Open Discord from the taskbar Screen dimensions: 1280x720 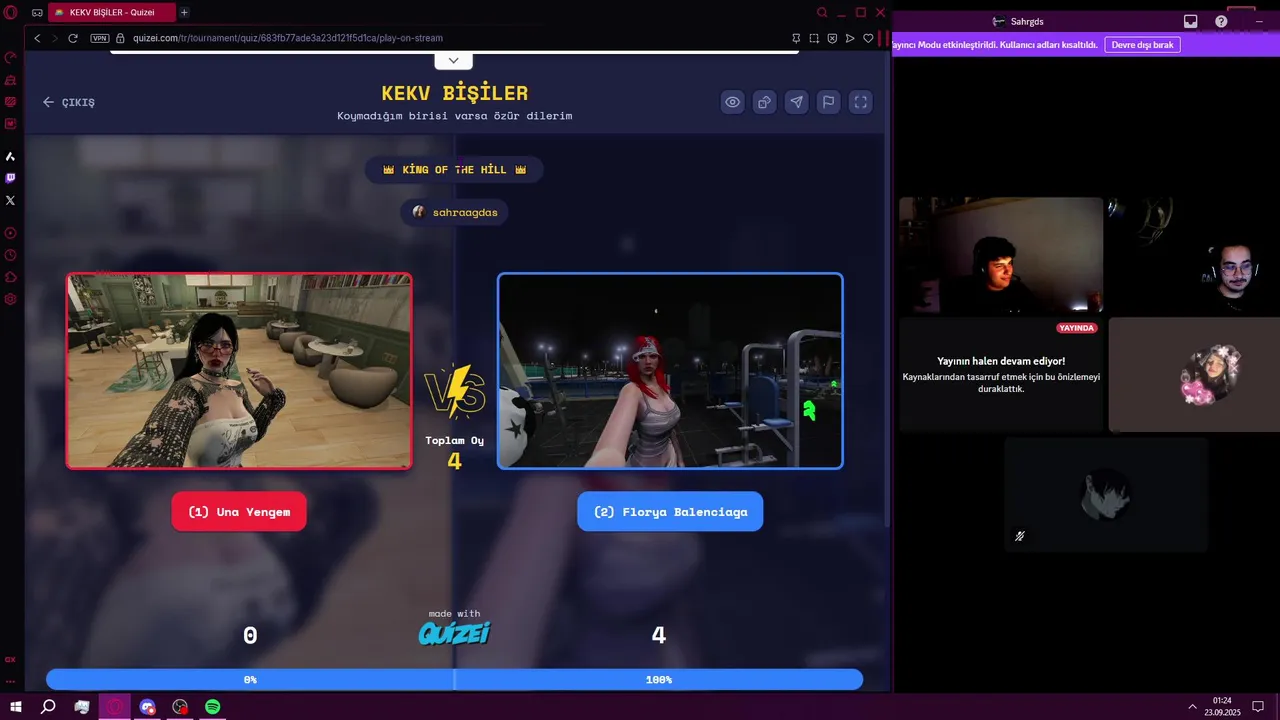click(148, 706)
